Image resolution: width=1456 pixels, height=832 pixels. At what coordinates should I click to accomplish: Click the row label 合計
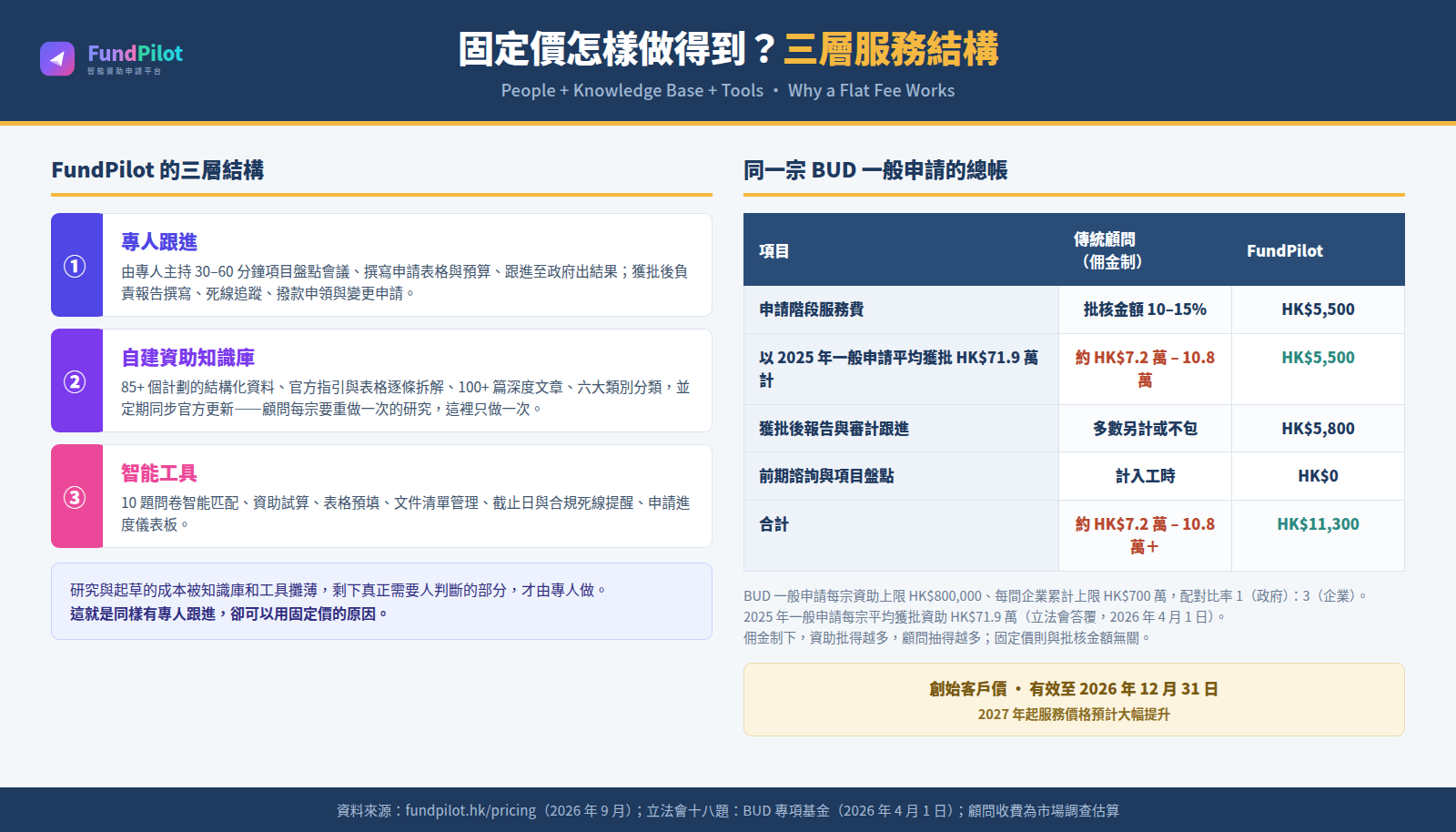774,524
